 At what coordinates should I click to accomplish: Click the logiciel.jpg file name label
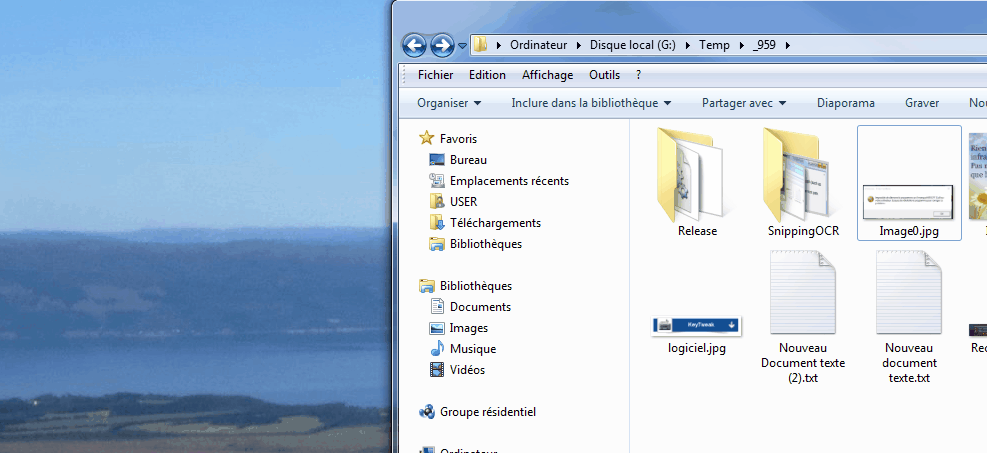point(697,348)
